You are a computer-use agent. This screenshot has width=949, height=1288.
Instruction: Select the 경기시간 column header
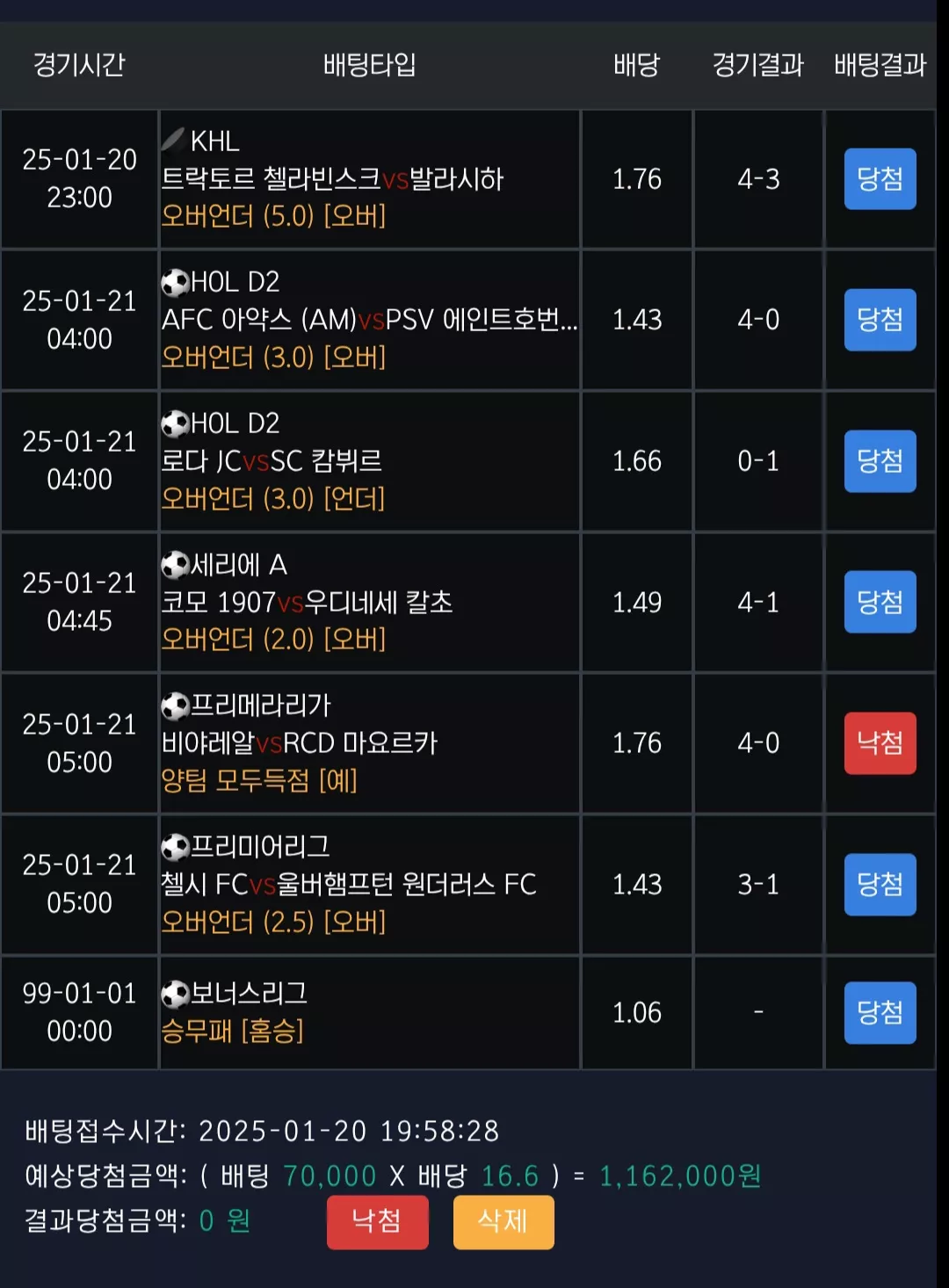(x=79, y=65)
